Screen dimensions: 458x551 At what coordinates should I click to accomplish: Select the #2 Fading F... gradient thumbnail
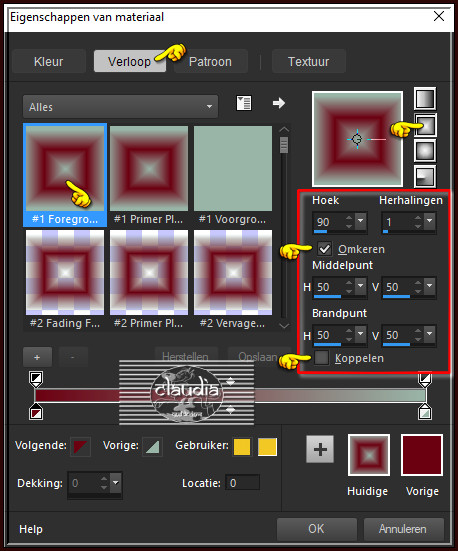[65, 272]
